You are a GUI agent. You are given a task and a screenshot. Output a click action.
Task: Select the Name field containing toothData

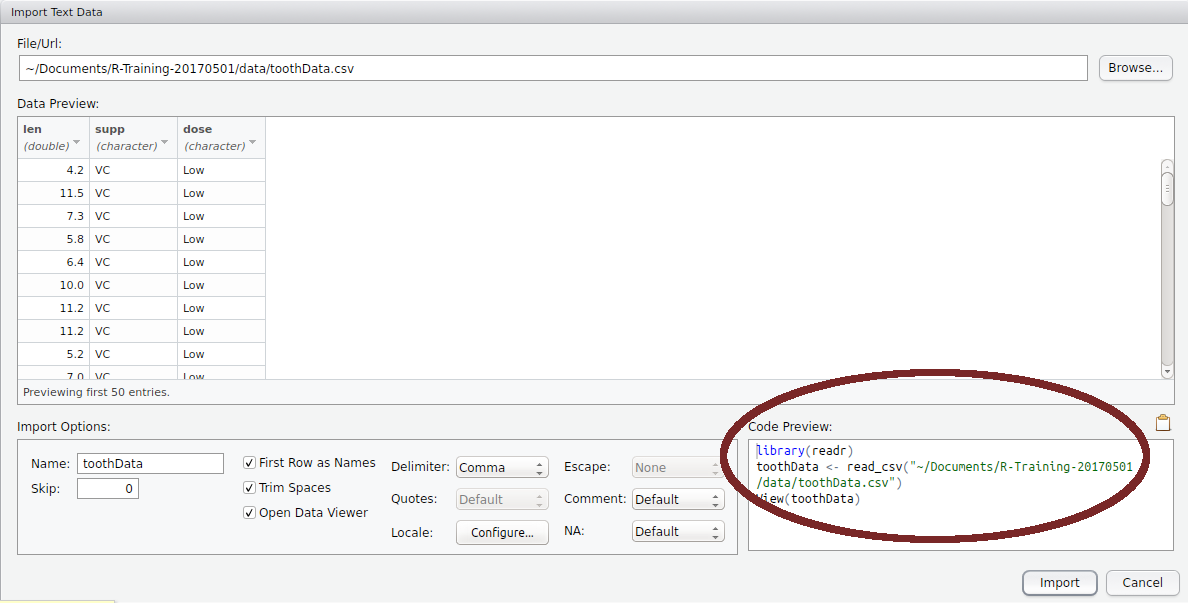point(150,464)
